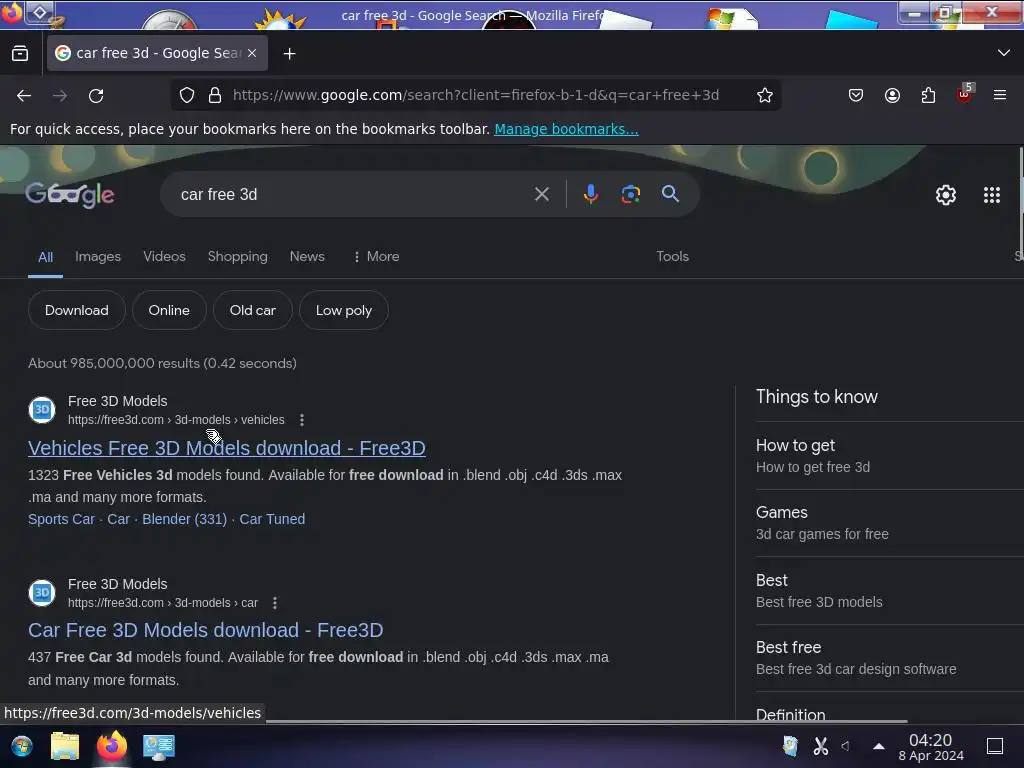Open Extensions puzzle icon
1024x768 pixels.
[x=928, y=95]
